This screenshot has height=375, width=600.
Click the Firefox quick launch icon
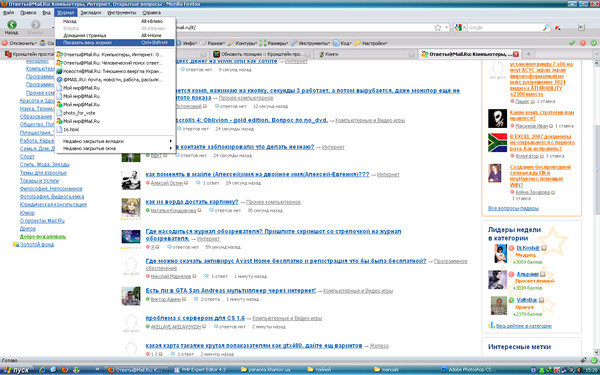tap(65, 370)
